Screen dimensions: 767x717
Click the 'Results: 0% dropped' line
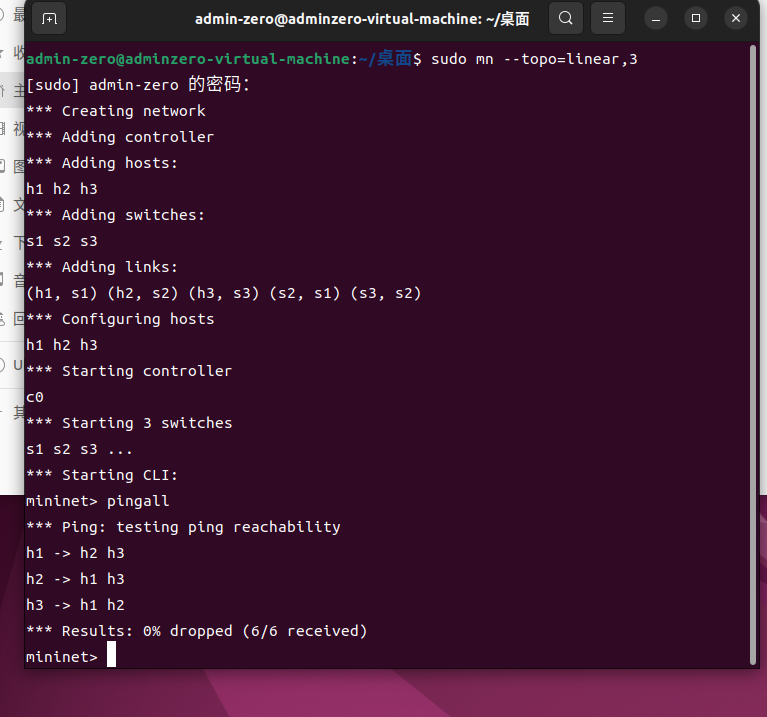197,631
